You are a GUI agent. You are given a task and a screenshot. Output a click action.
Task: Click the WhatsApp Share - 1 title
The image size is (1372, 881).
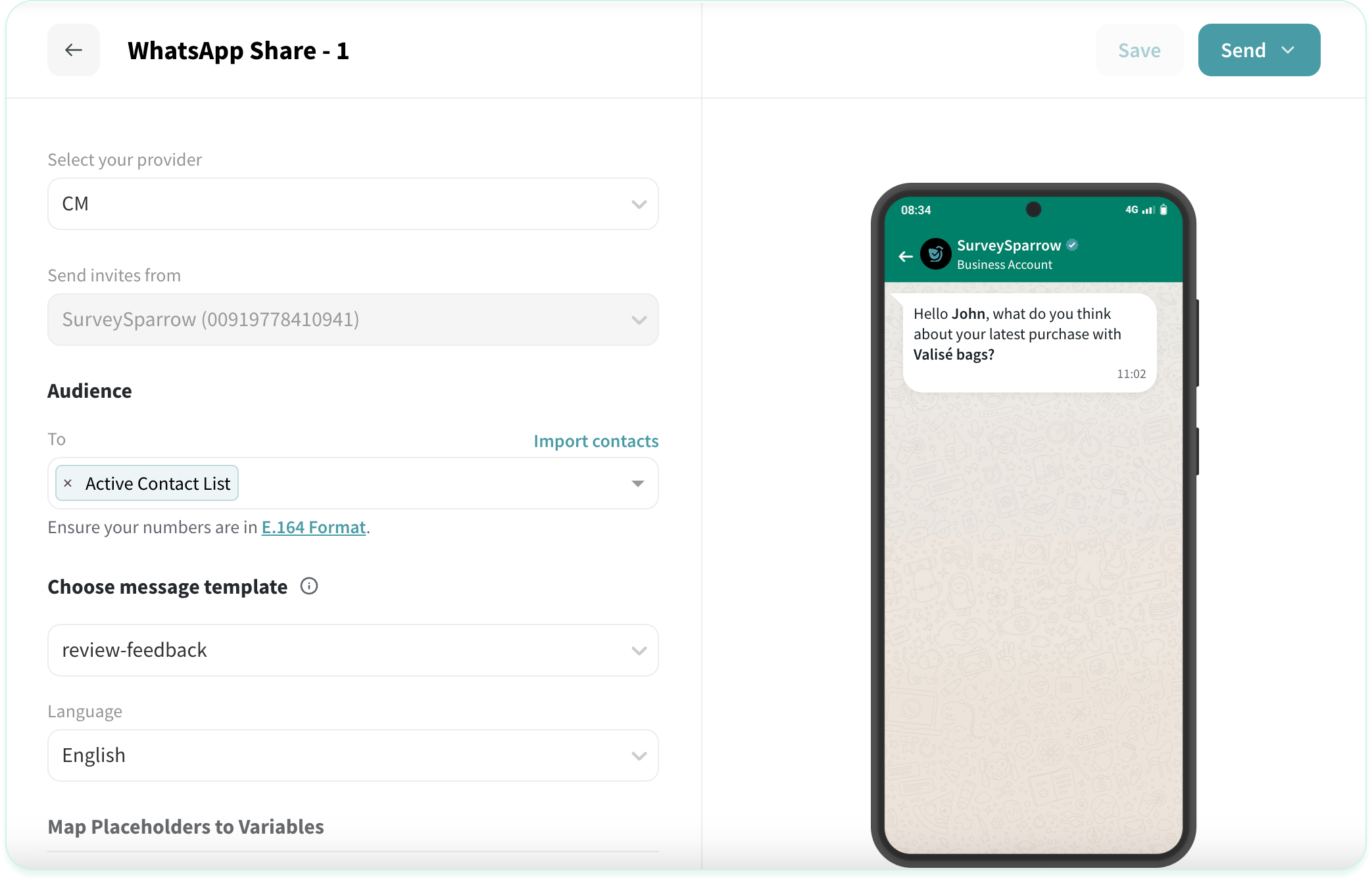pos(238,51)
